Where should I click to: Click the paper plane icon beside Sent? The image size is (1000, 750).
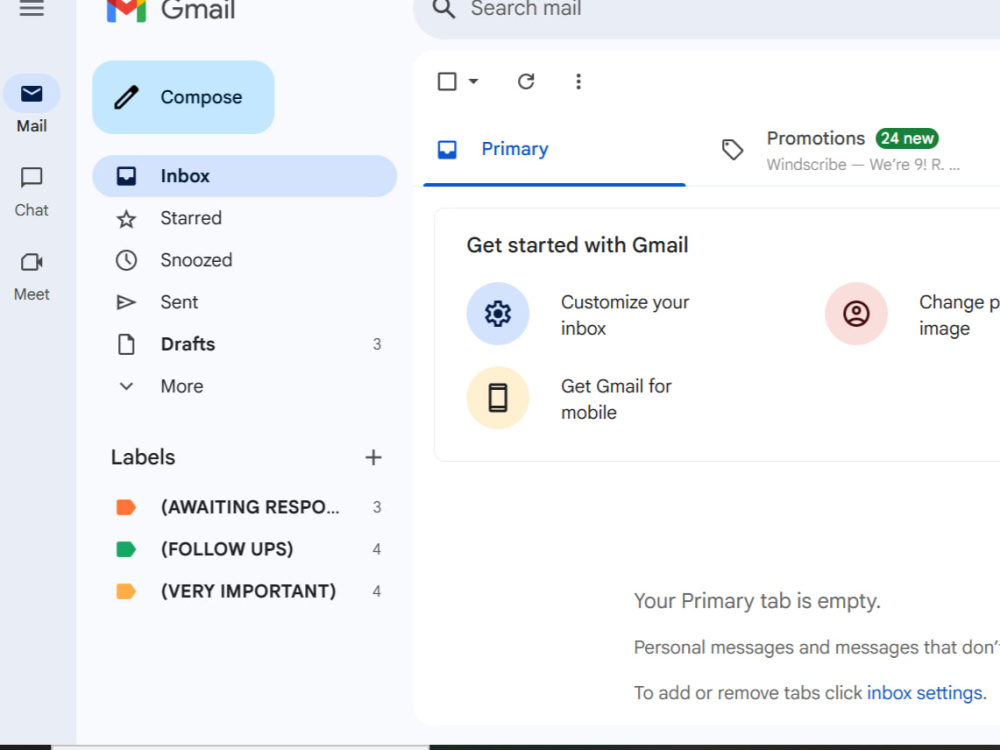pos(126,302)
